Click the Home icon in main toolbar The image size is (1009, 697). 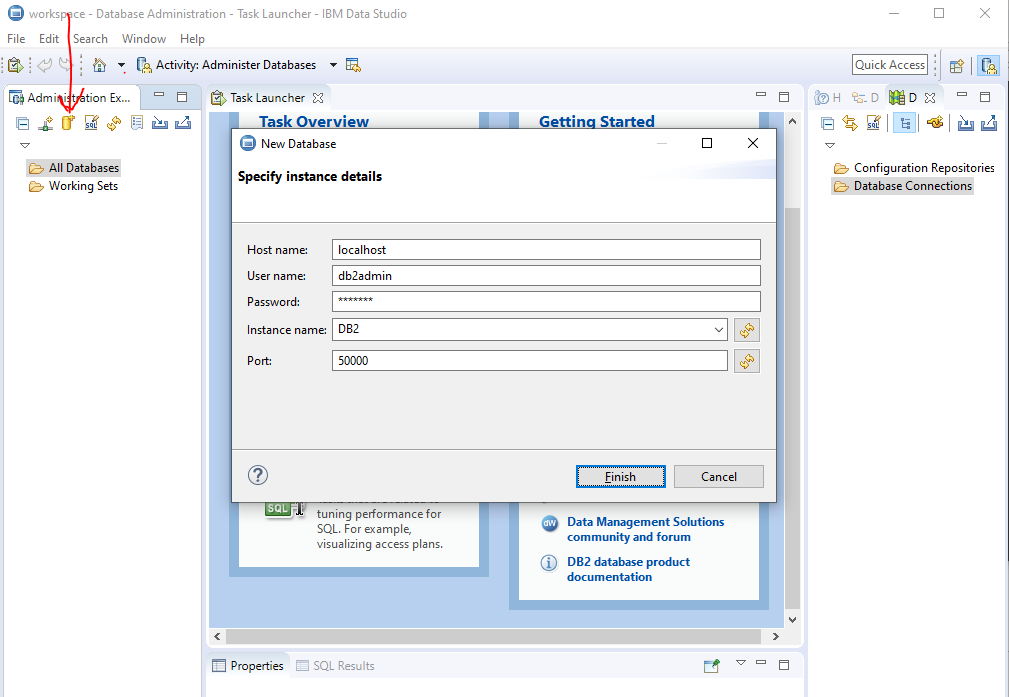[99, 65]
